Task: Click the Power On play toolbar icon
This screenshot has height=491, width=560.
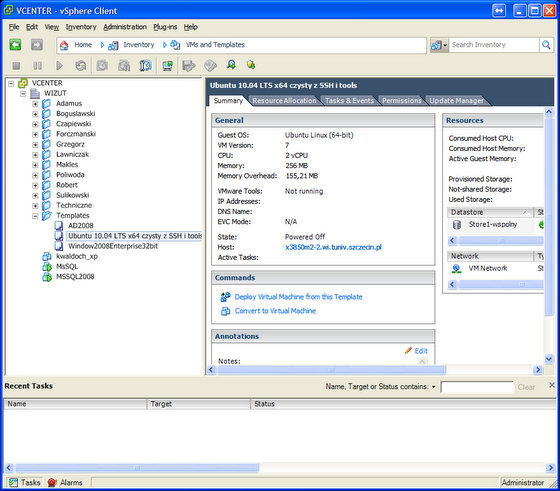Action: pyautogui.click(x=59, y=66)
